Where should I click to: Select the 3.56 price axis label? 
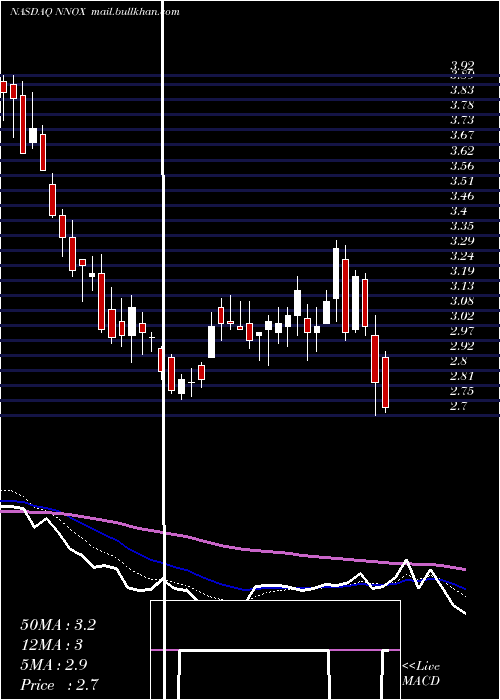click(x=462, y=166)
